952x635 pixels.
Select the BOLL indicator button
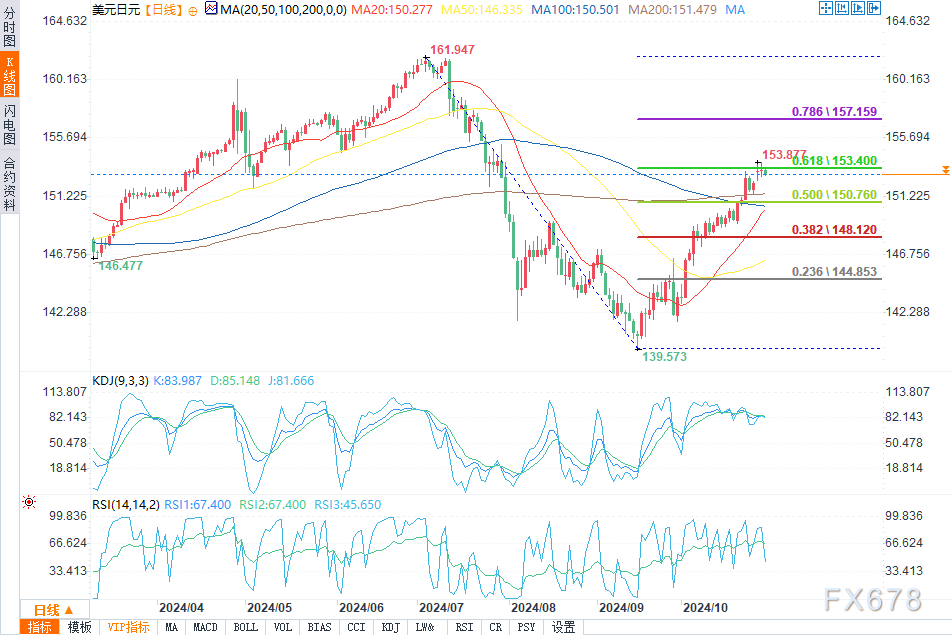(245, 627)
